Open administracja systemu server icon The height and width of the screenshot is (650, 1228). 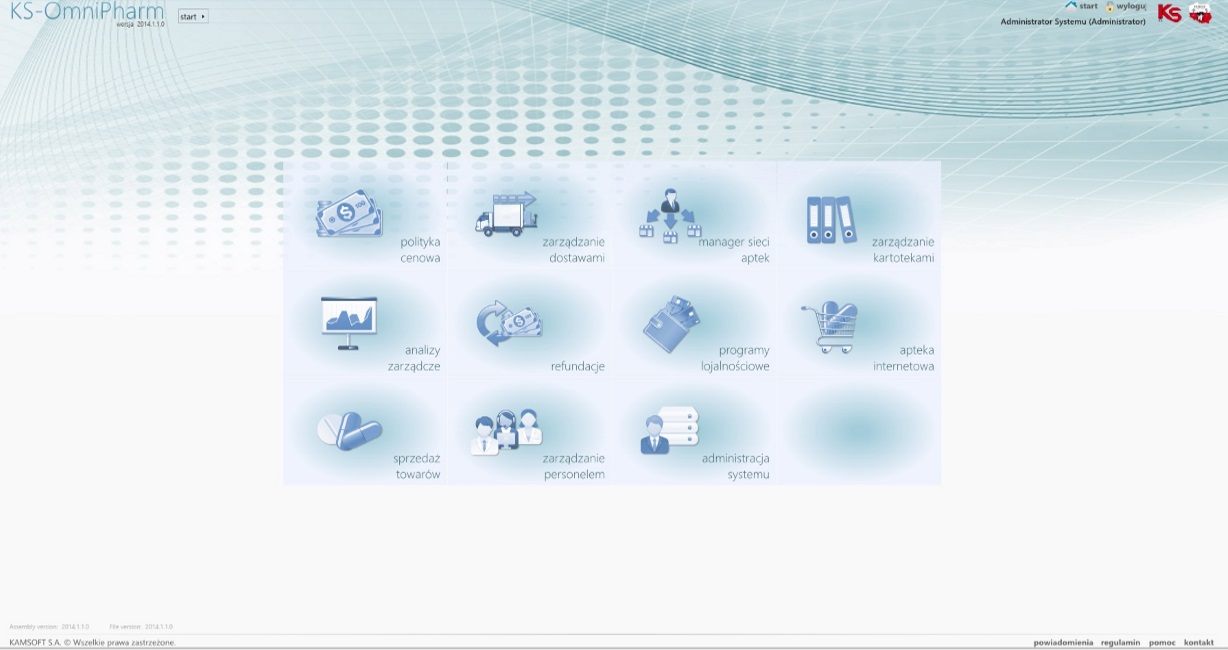[x=669, y=430]
